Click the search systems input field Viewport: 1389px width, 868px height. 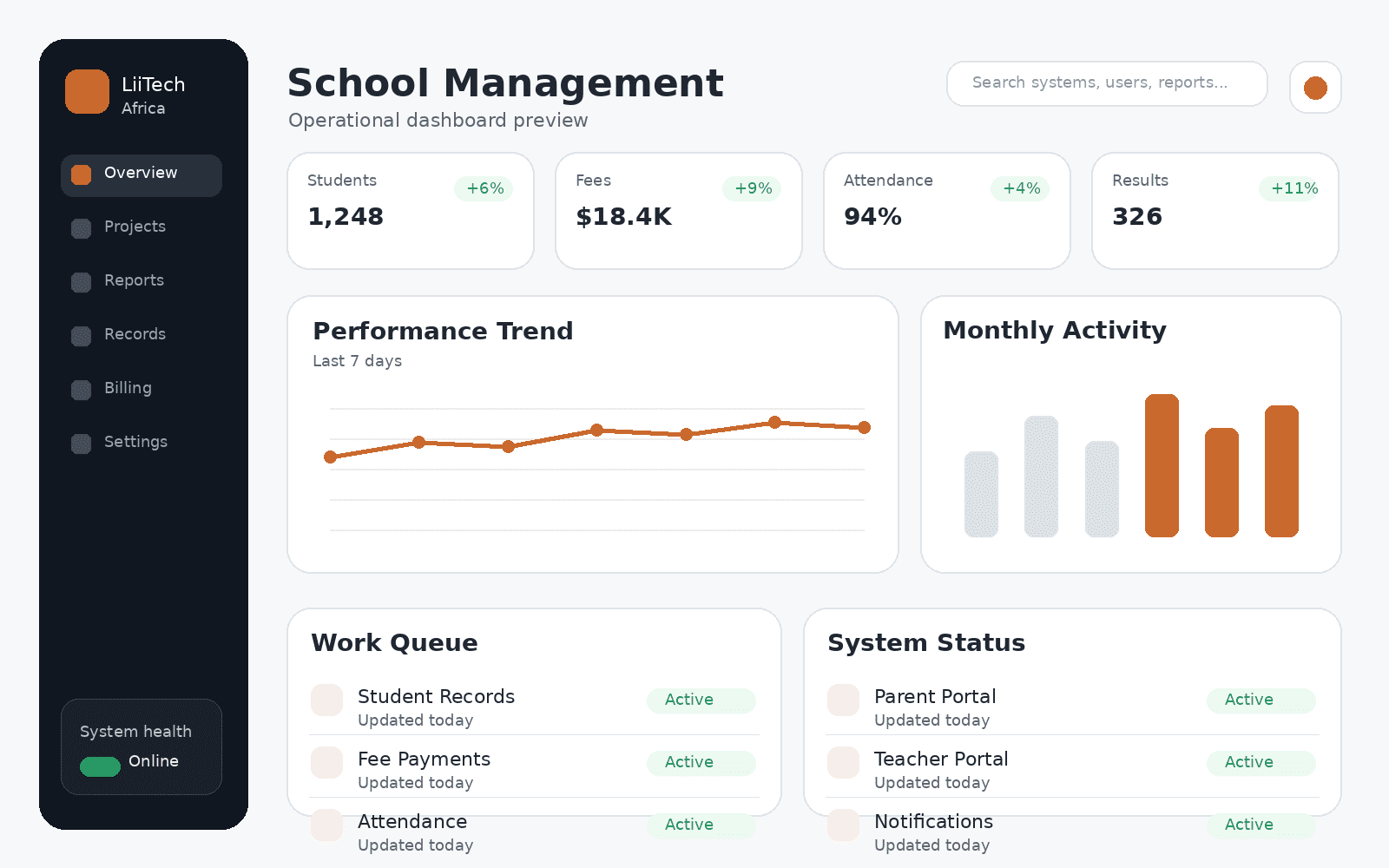(1107, 83)
